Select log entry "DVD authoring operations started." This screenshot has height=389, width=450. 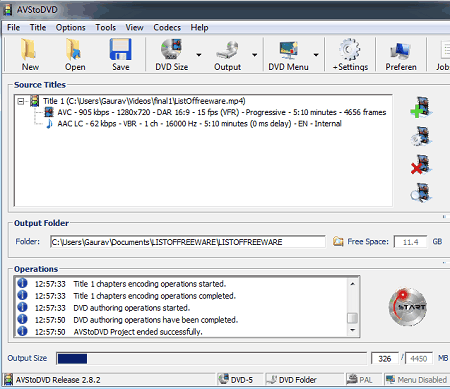[131, 308]
